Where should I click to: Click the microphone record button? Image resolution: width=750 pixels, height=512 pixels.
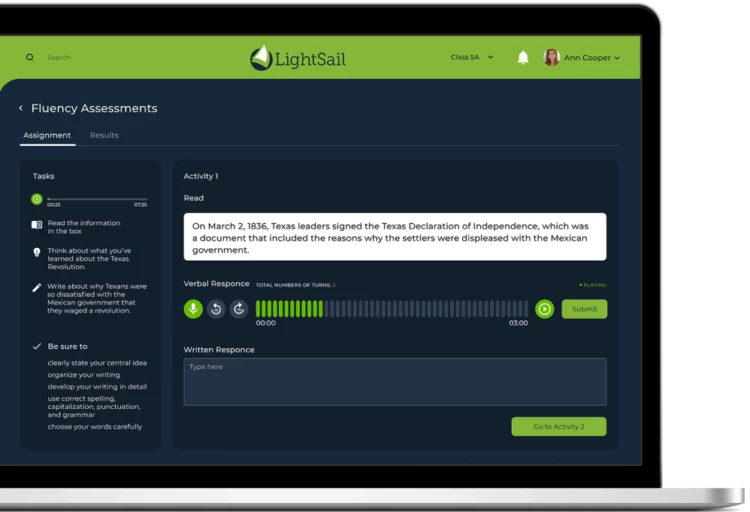click(193, 309)
